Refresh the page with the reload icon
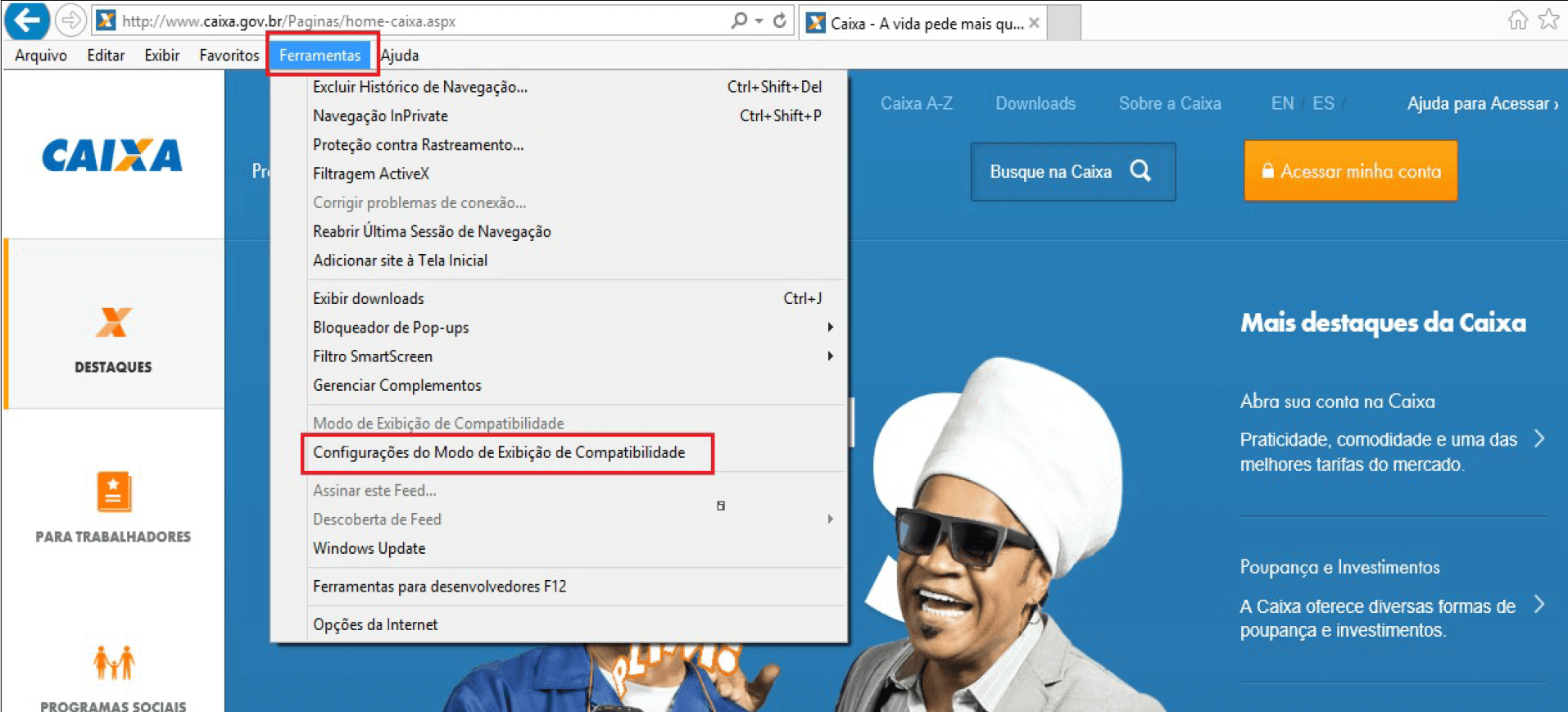Screen dimensions: 1568x712 [780, 20]
